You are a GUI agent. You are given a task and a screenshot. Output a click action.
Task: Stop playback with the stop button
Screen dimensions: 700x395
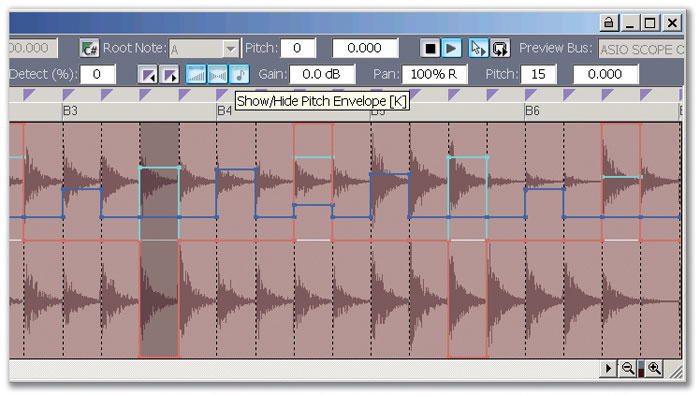click(430, 48)
